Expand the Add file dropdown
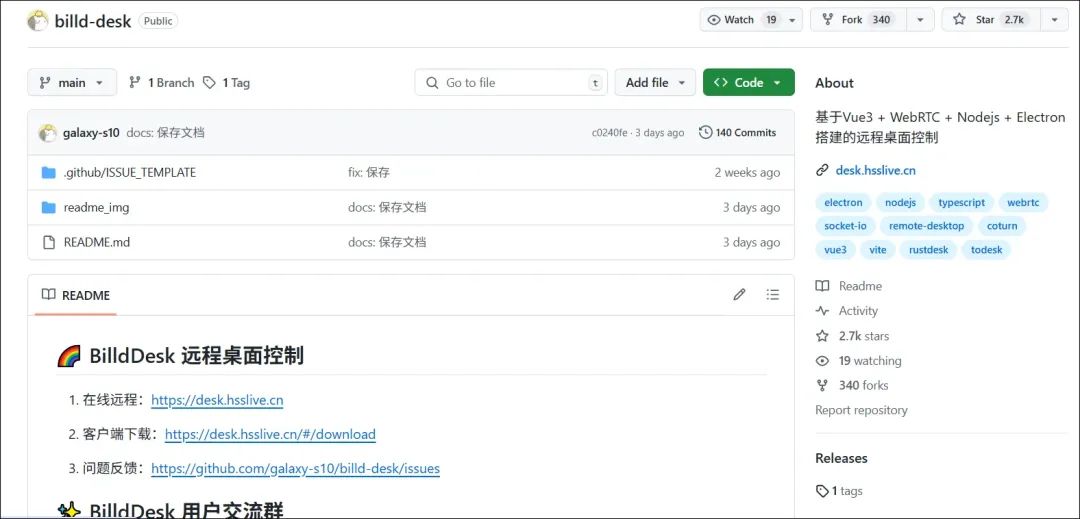 point(655,83)
